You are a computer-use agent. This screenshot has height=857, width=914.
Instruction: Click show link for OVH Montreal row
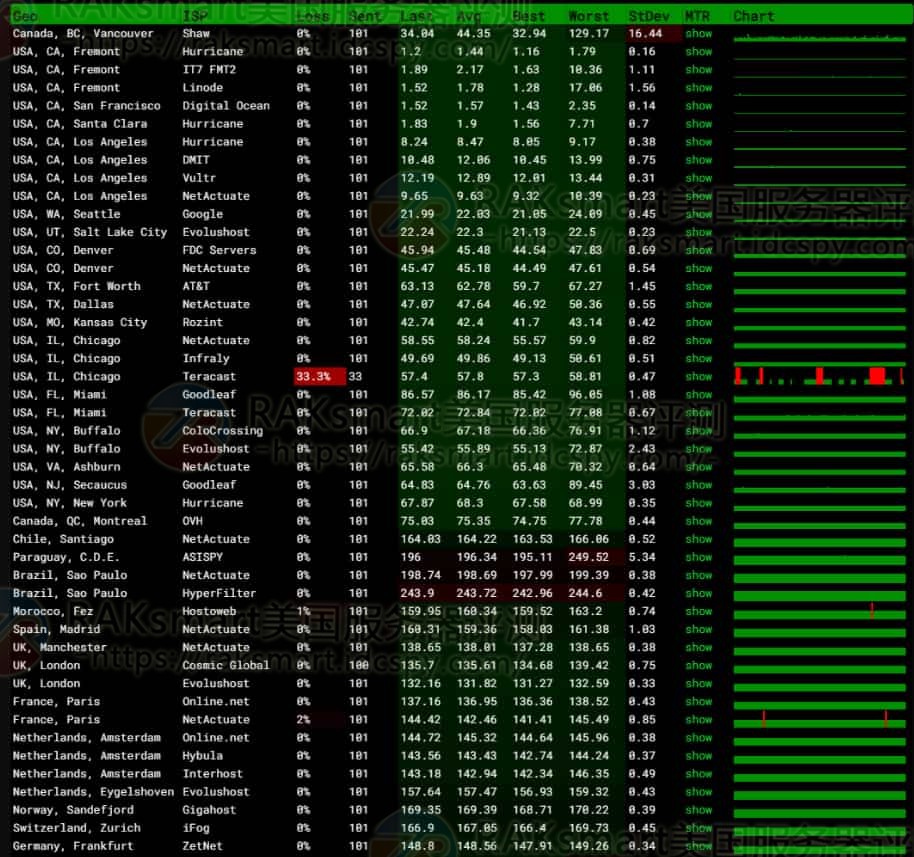click(x=698, y=521)
